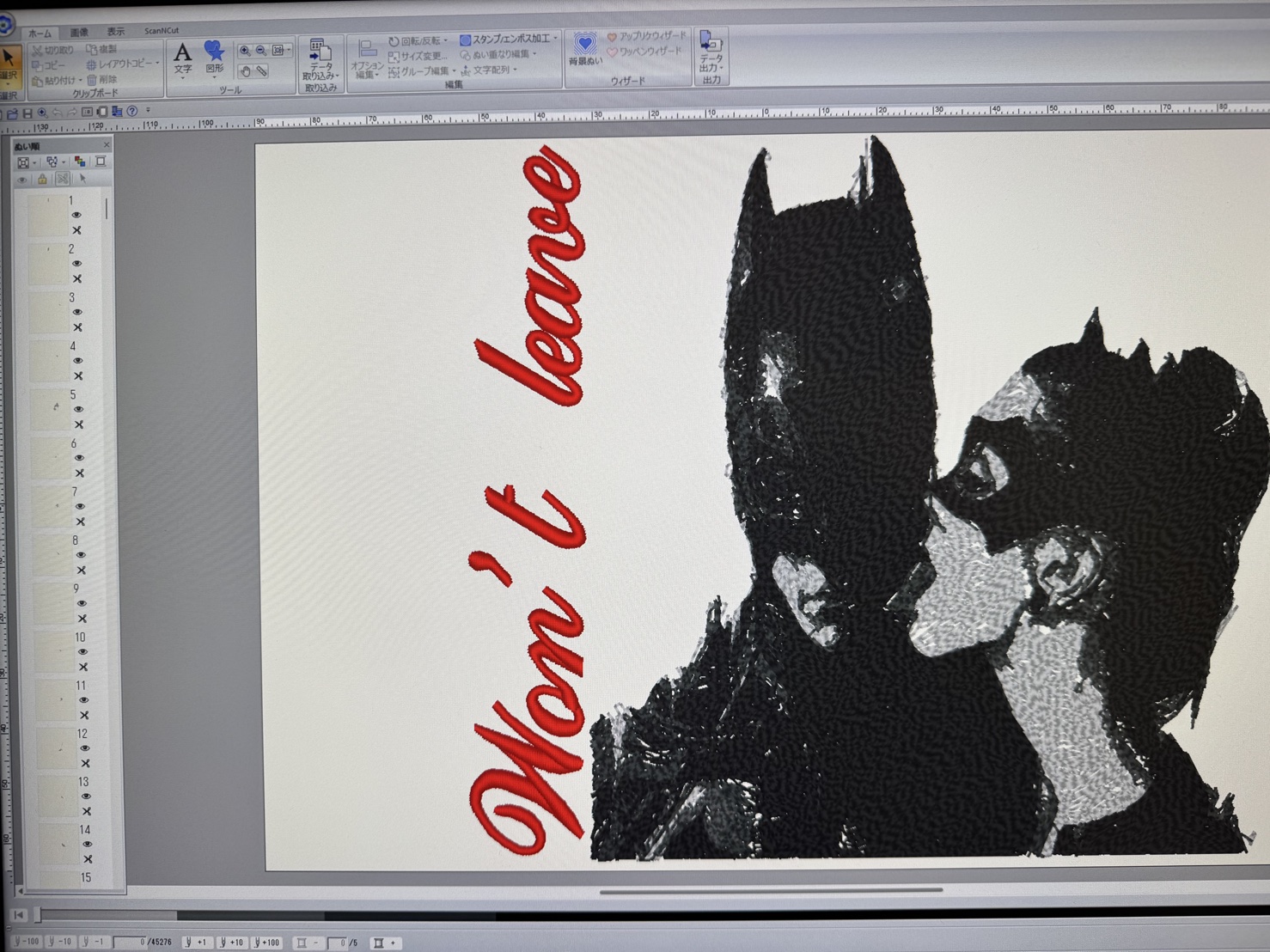Toggle visibility eye for sewing item 4
This screenshot has height=952, width=1270.
pyautogui.click(x=78, y=361)
